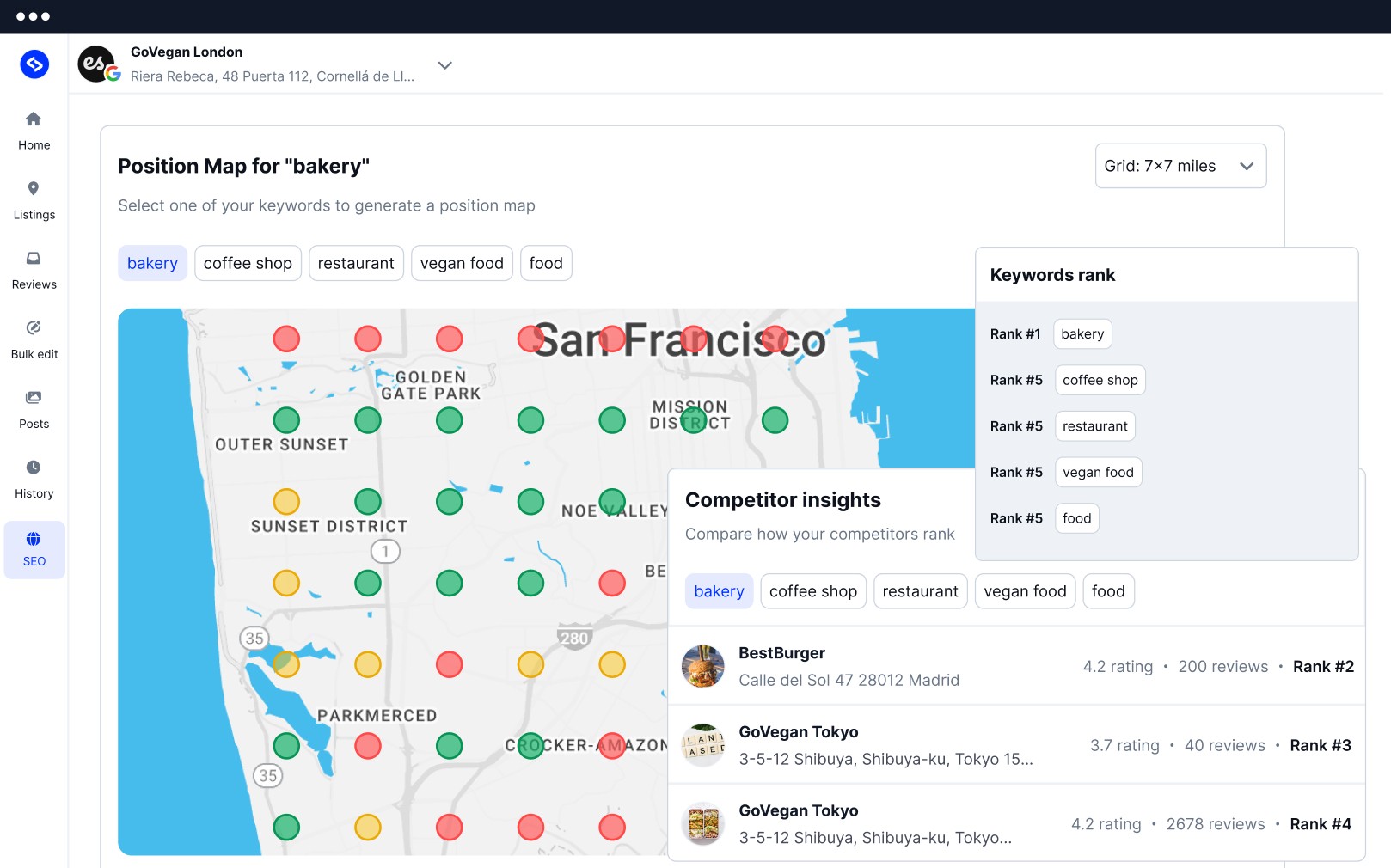Click the blue app logo icon
This screenshot has width=1391, height=868.
point(34,64)
